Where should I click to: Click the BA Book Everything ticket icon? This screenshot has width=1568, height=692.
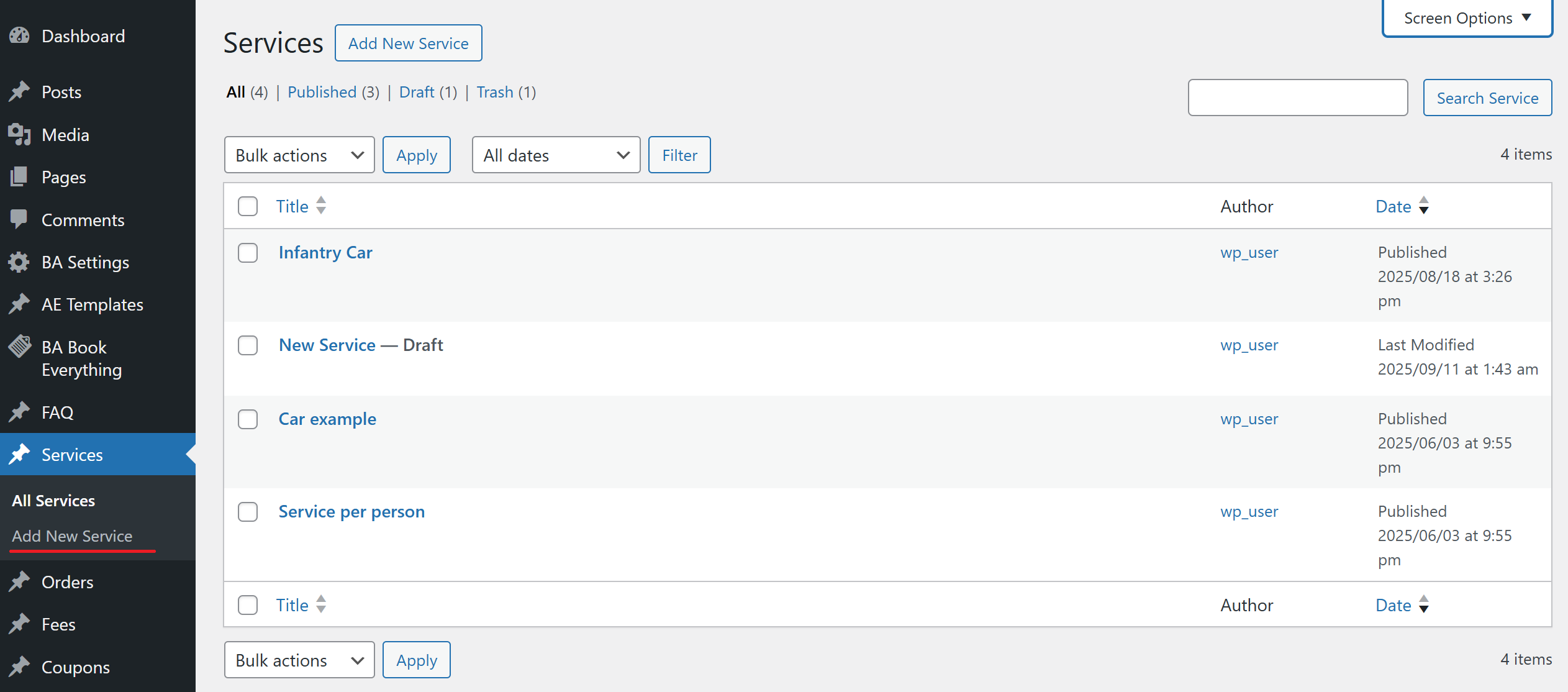click(x=19, y=347)
